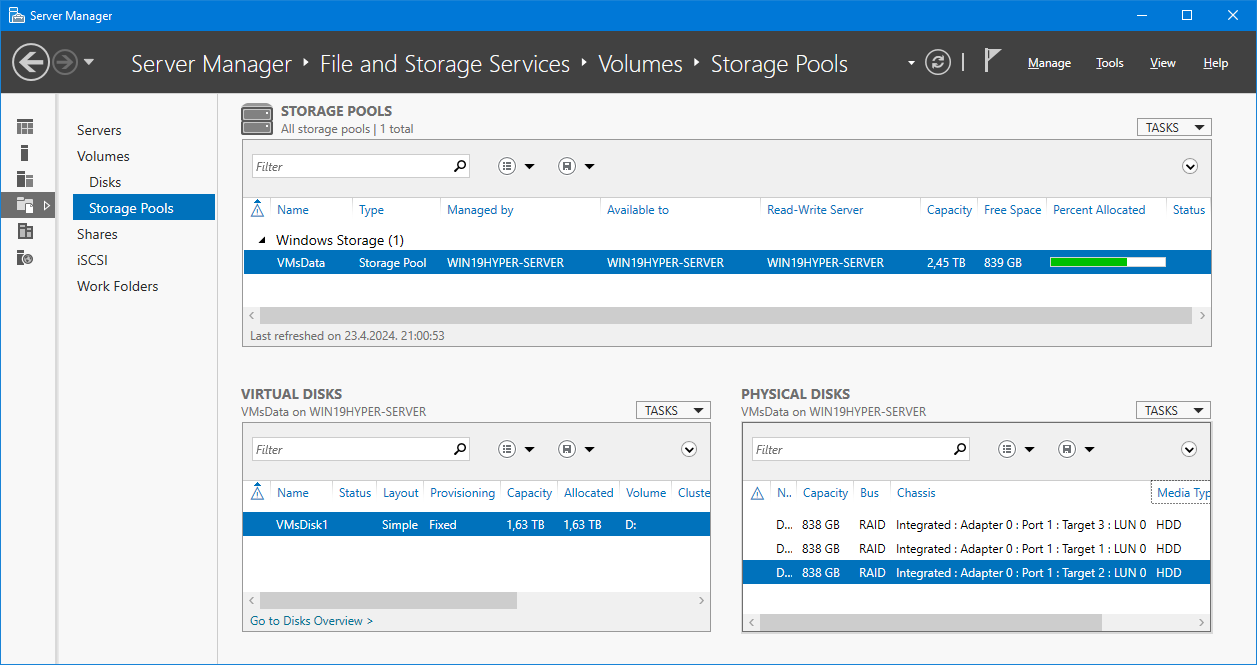Select Servers in navigation pane

pyautogui.click(x=99, y=130)
